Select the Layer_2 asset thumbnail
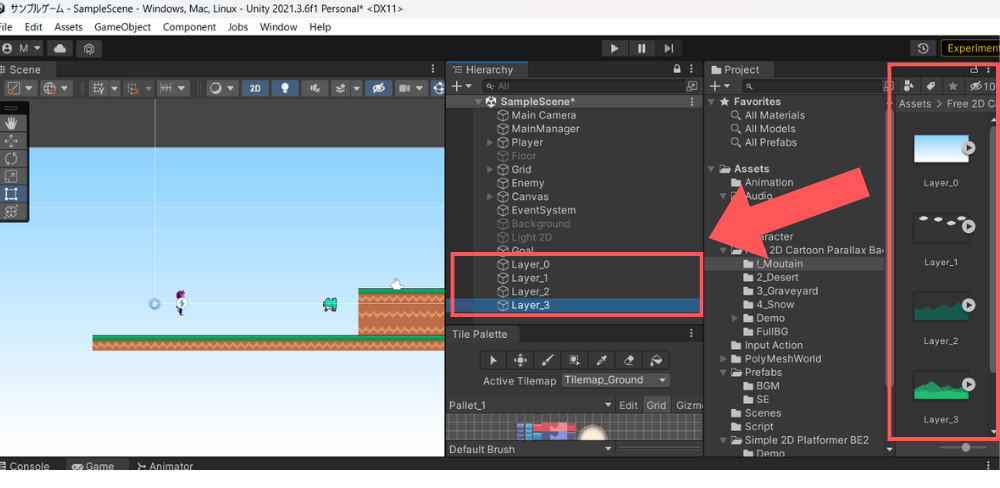Image resolution: width=1000 pixels, height=488 pixels. point(941,307)
